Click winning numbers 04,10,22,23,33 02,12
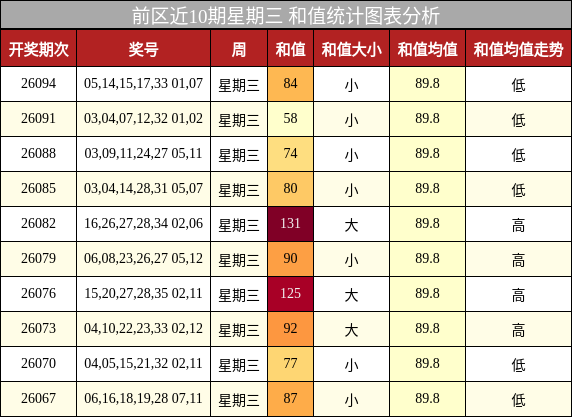 pyautogui.click(x=143, y=329)
